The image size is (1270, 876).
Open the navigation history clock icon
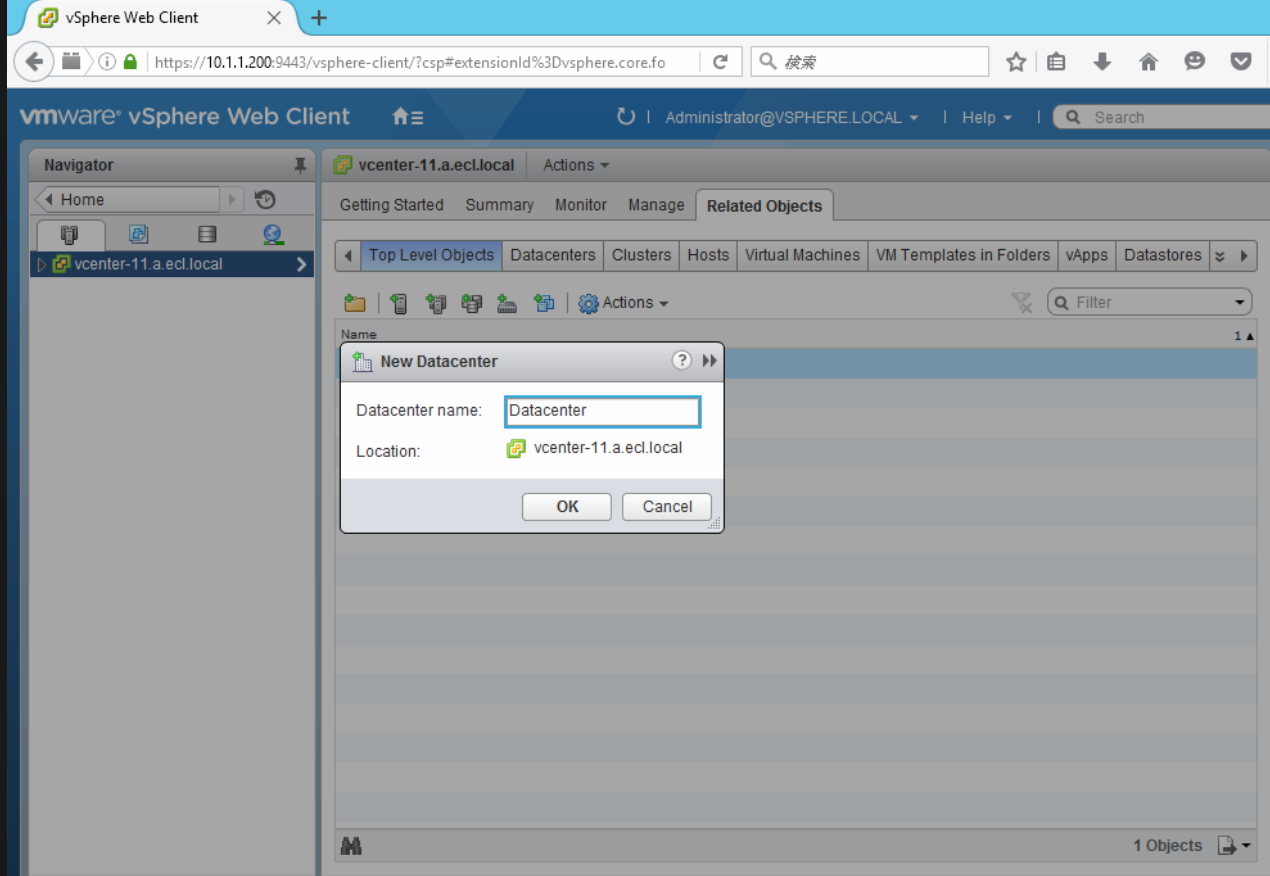265,199
